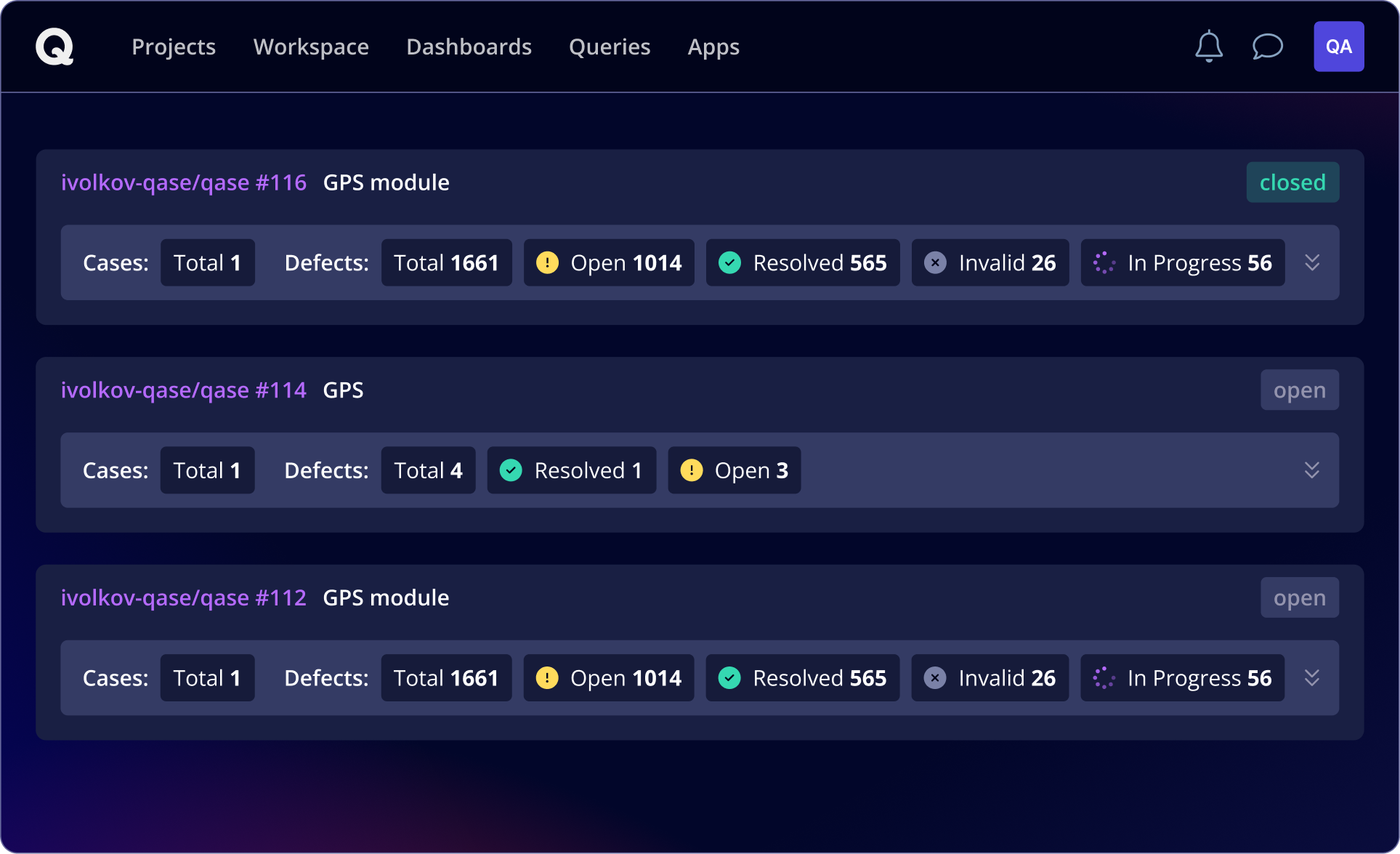Click In Progress 56 badge in #112

coord(1182,677)
